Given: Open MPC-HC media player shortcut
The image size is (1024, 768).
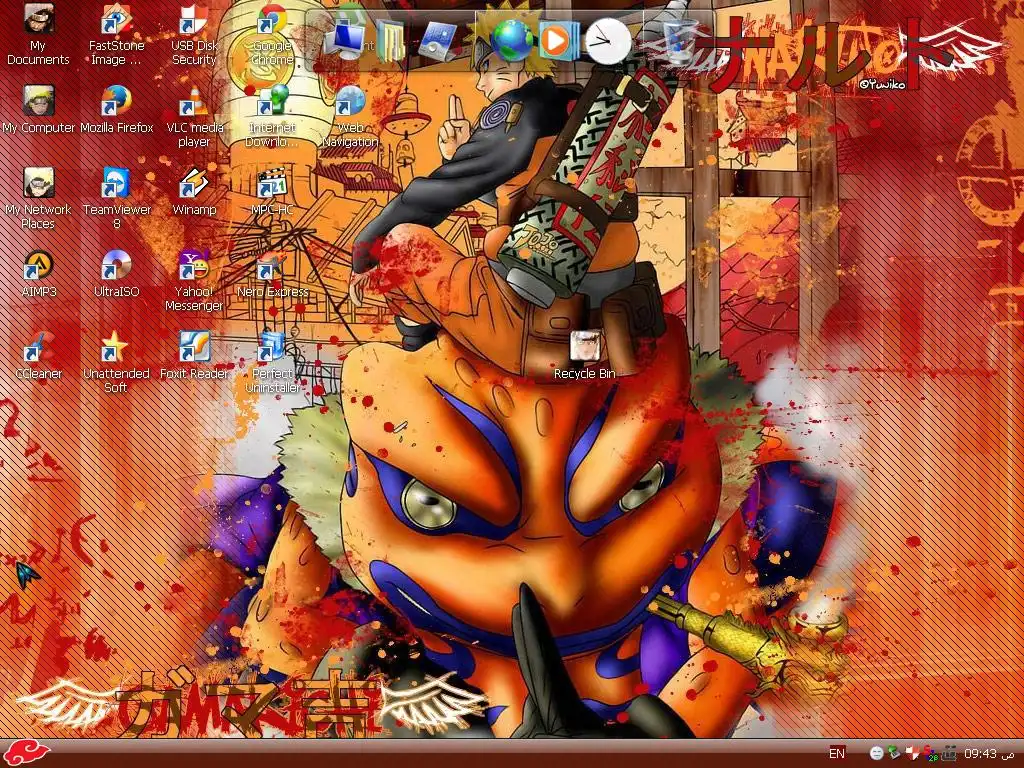Looking at the screenshot, I should click(272, 191).
